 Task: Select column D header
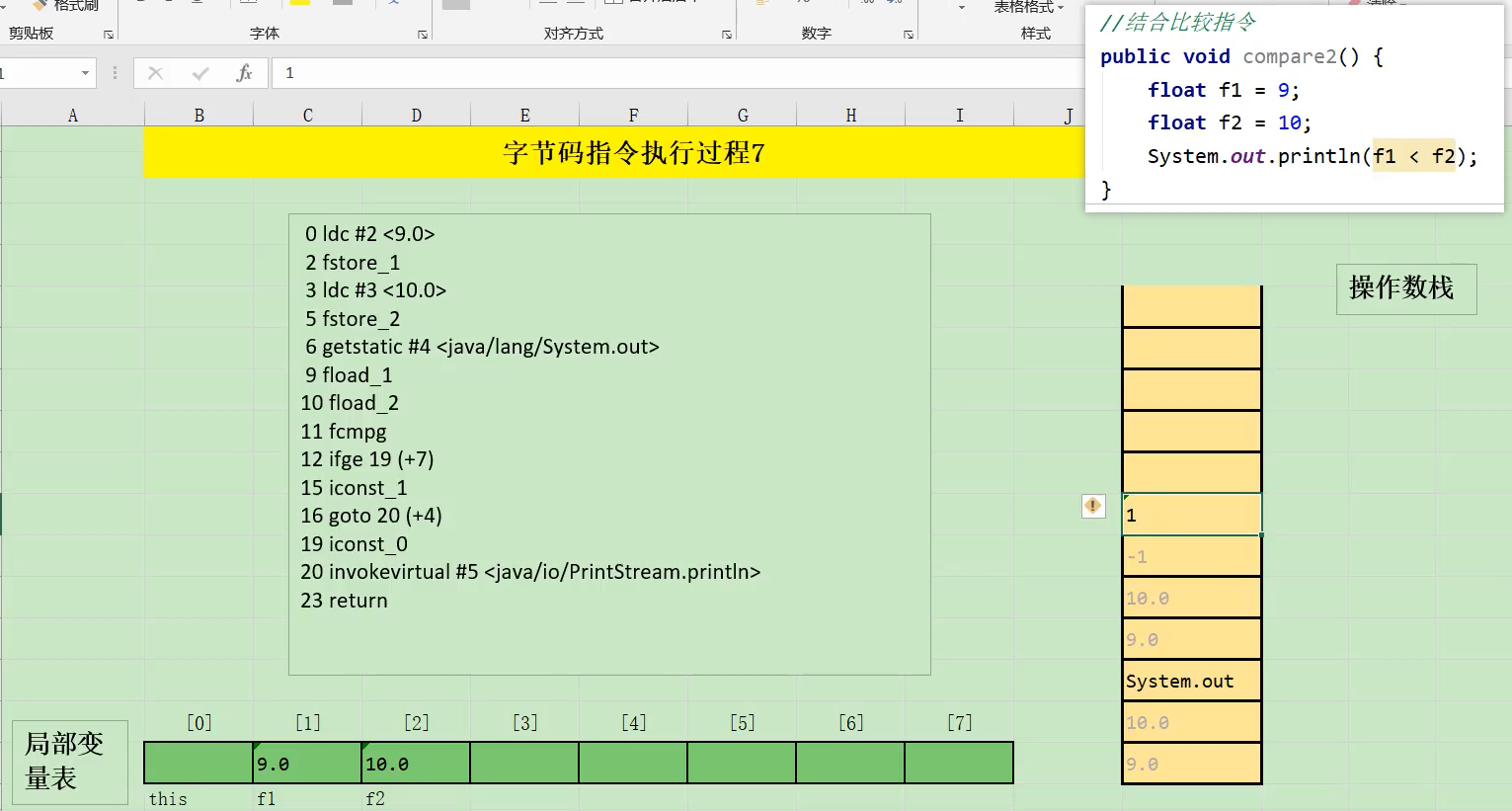coord(417,116)
